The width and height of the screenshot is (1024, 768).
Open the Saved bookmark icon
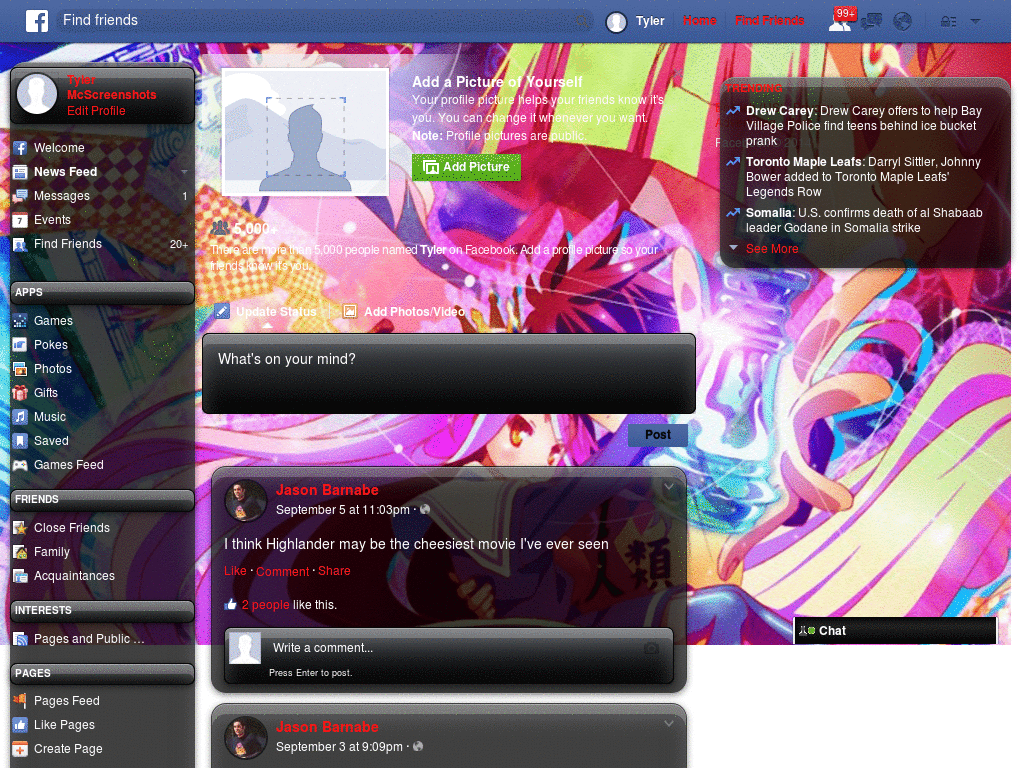click(20, 441)
